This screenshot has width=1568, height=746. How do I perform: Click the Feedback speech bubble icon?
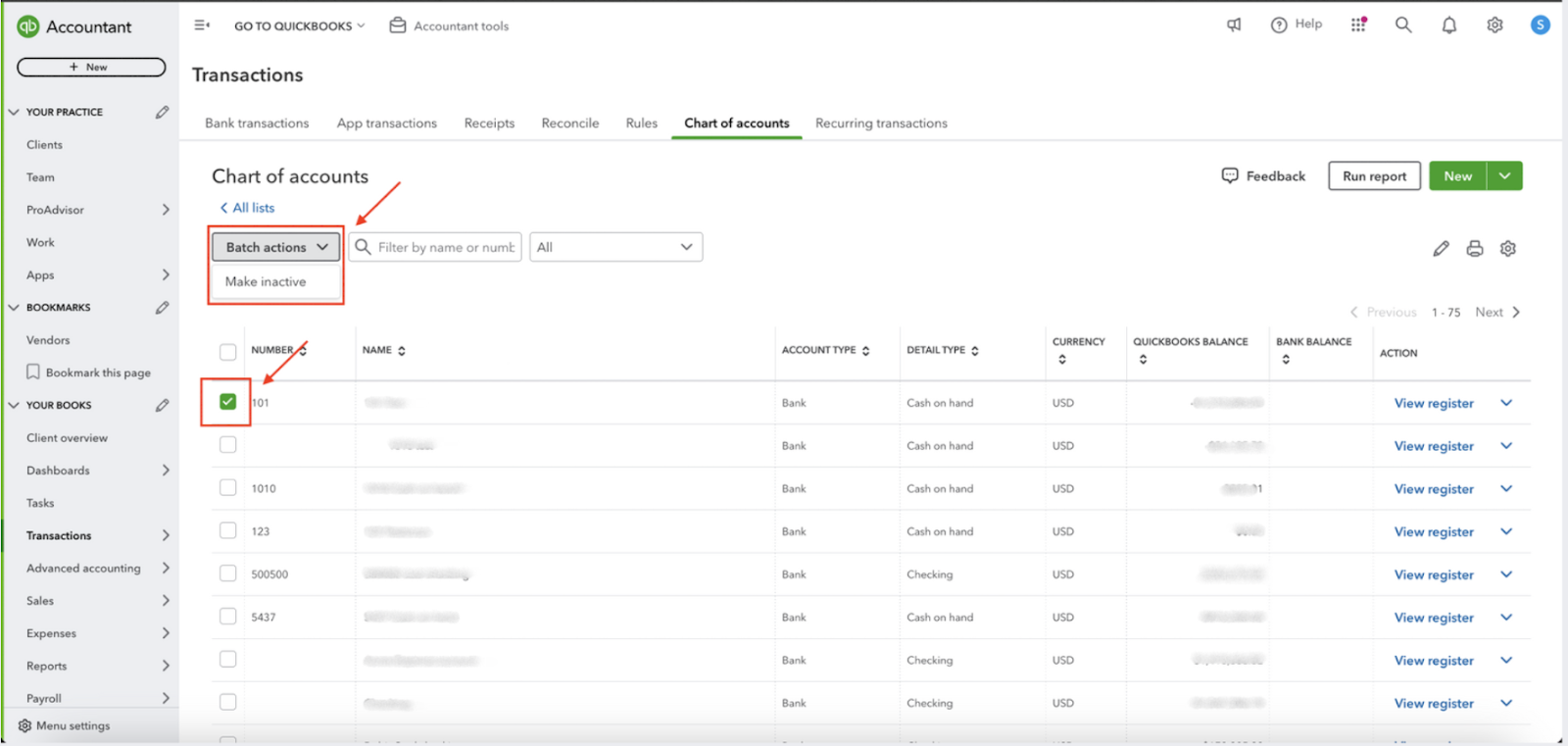click(x=1230, y=175)
